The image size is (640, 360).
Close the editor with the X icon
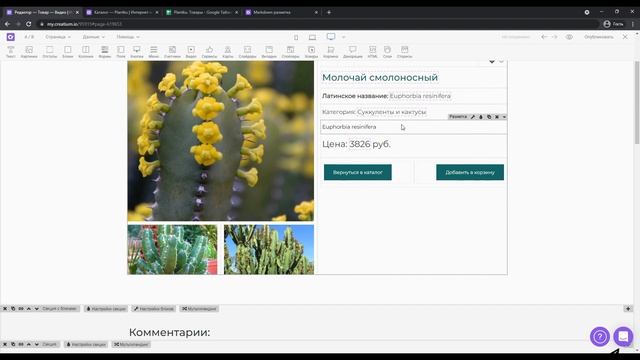point(625,37)
